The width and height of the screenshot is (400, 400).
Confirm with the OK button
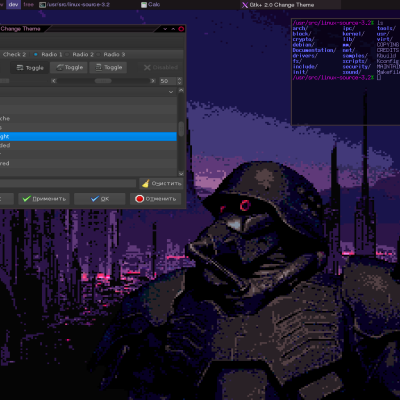tap(100, 199)
